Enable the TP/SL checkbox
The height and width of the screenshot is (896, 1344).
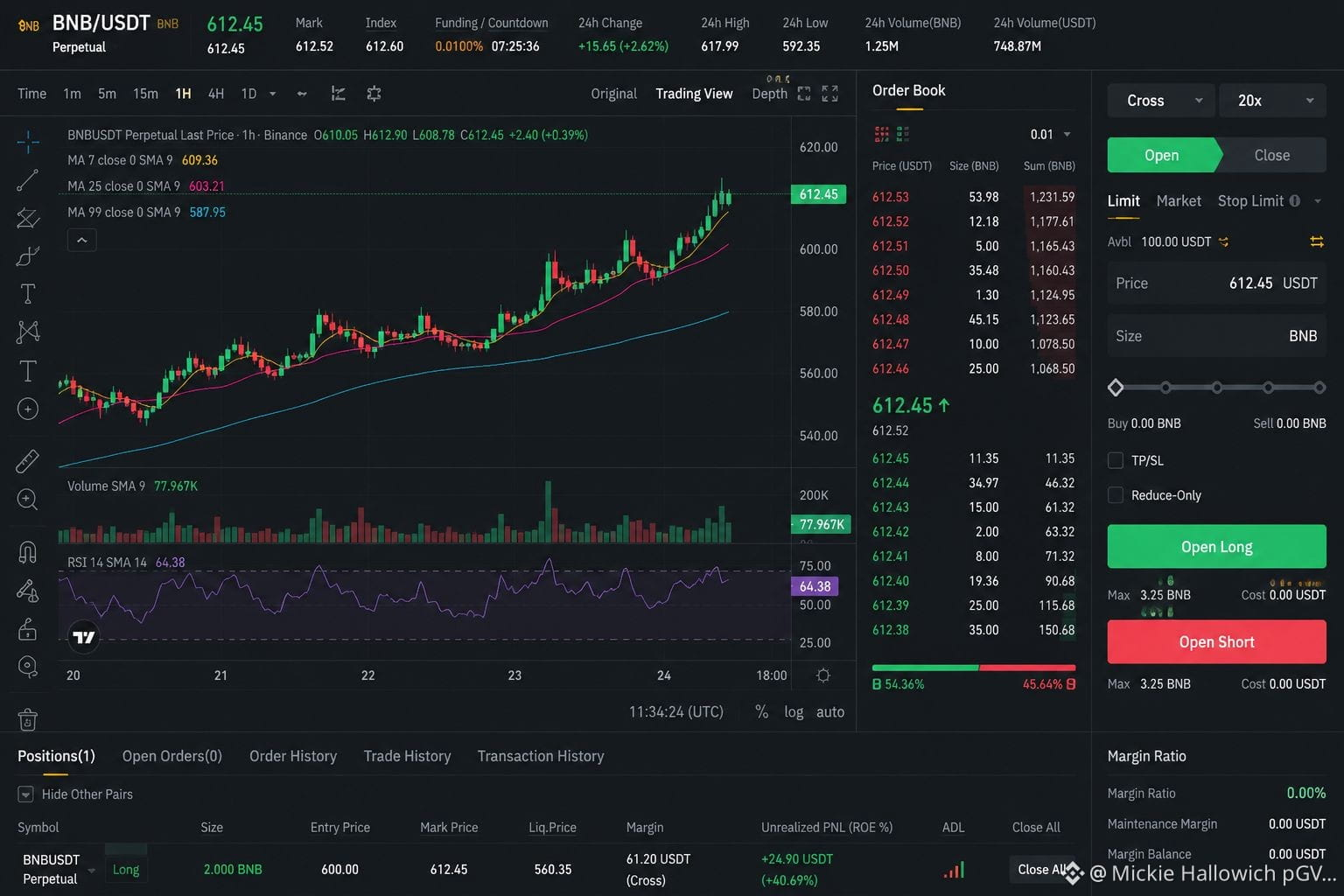1116,460
